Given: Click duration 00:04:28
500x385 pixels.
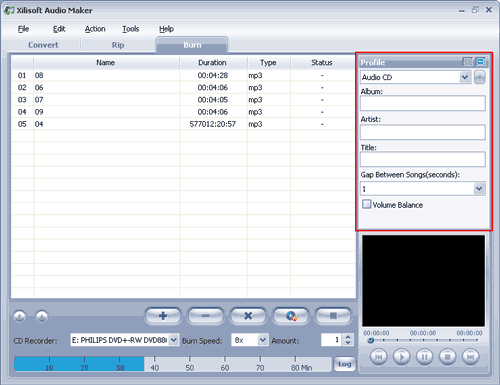Looking at the screenshot, I should [213, 75].
